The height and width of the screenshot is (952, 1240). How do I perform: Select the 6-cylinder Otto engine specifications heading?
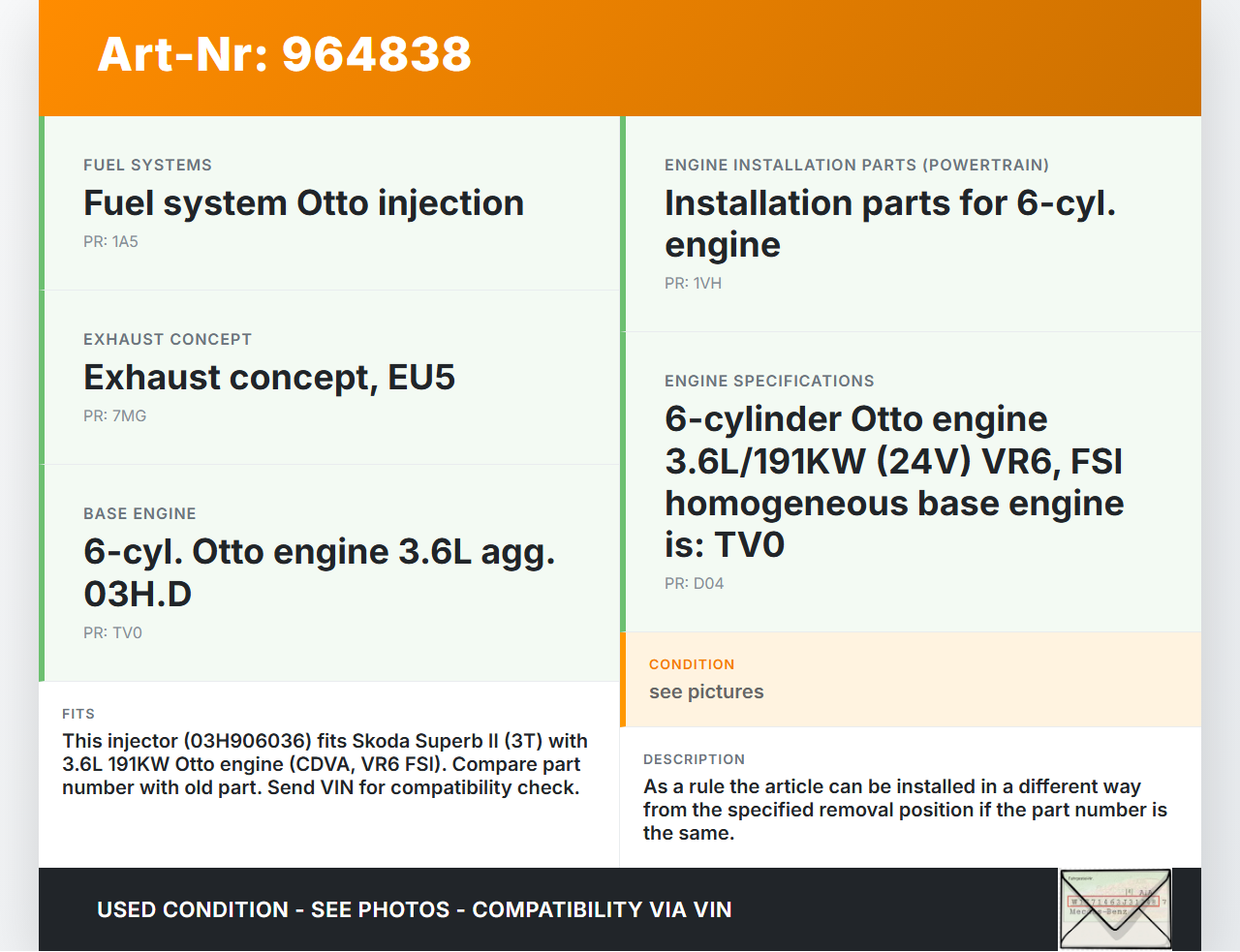click(x=893, y=481)
